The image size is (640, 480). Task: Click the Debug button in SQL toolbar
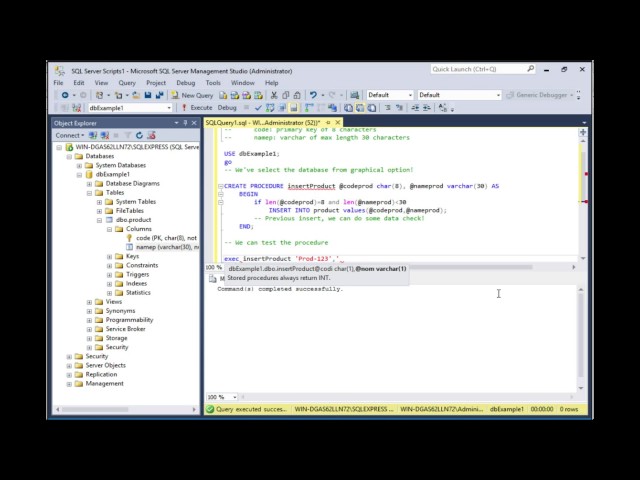click(x=227, y=108)
